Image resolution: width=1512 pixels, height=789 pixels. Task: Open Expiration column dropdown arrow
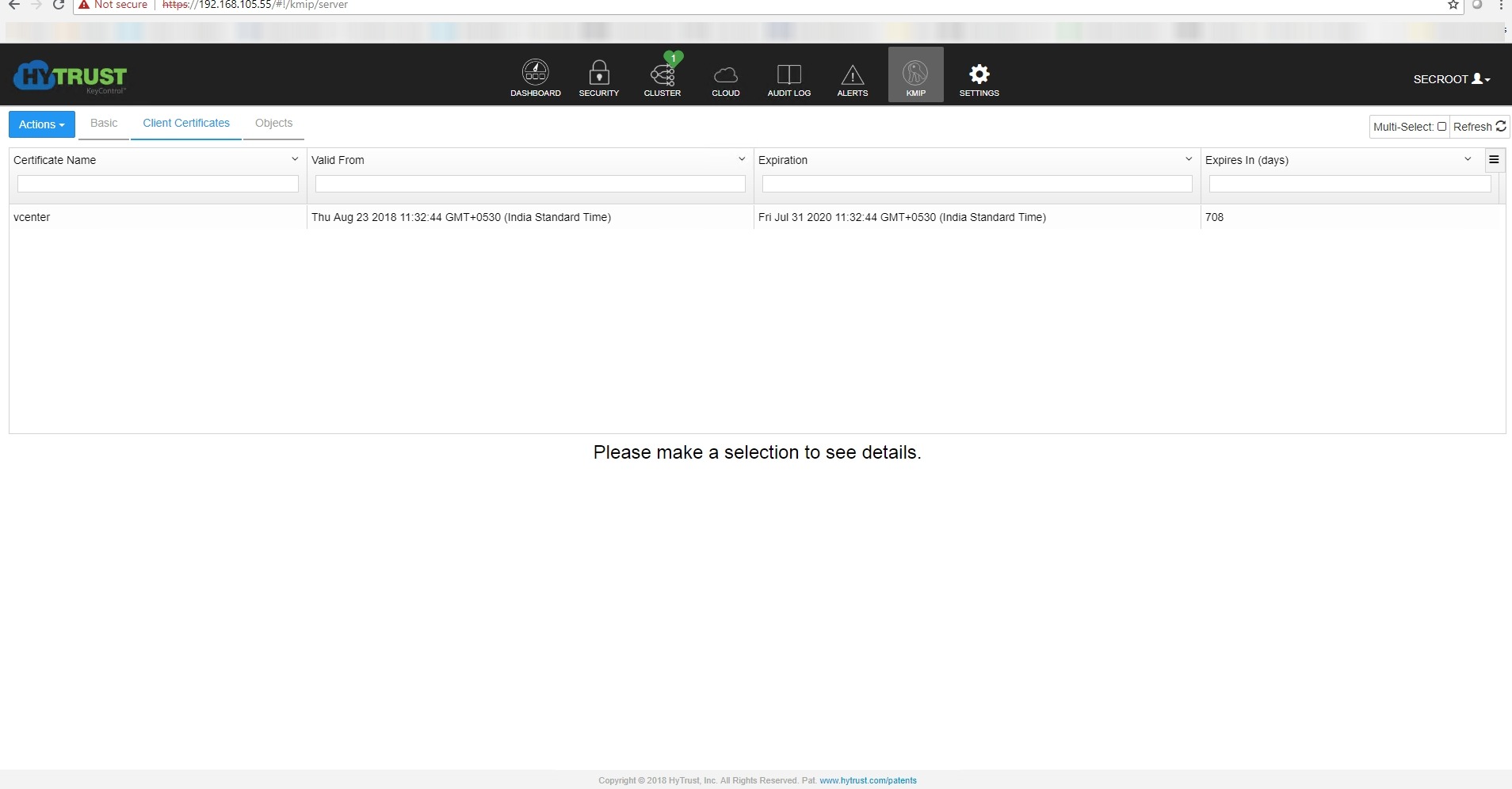click(x=1189, y=159)
